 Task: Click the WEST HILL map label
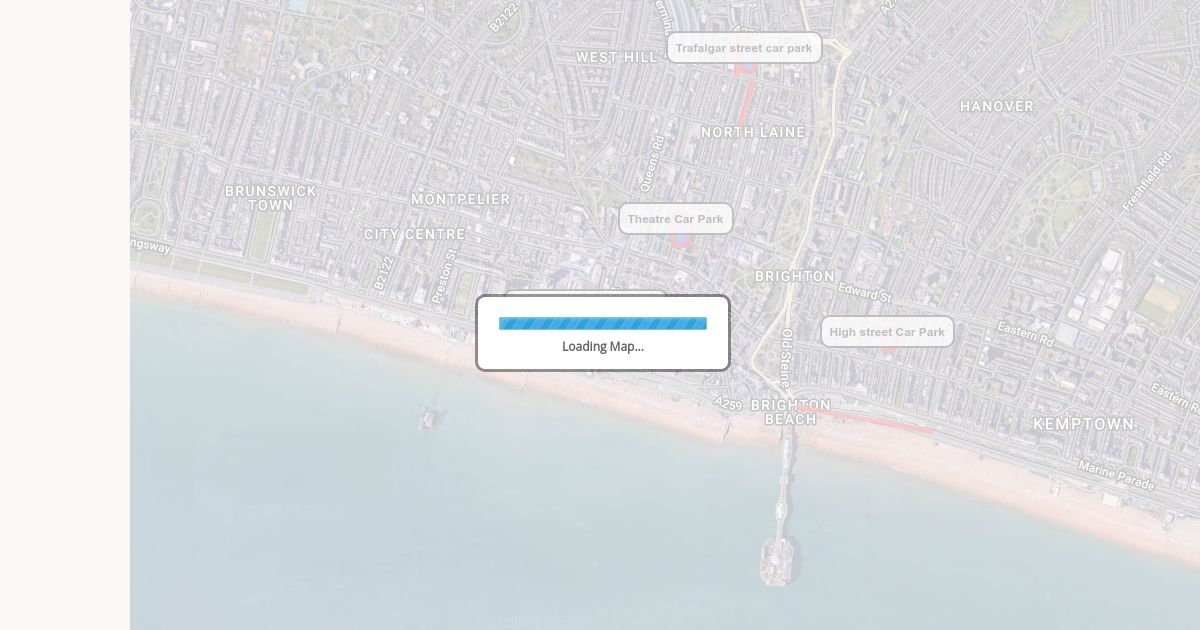tap(616, 58)
